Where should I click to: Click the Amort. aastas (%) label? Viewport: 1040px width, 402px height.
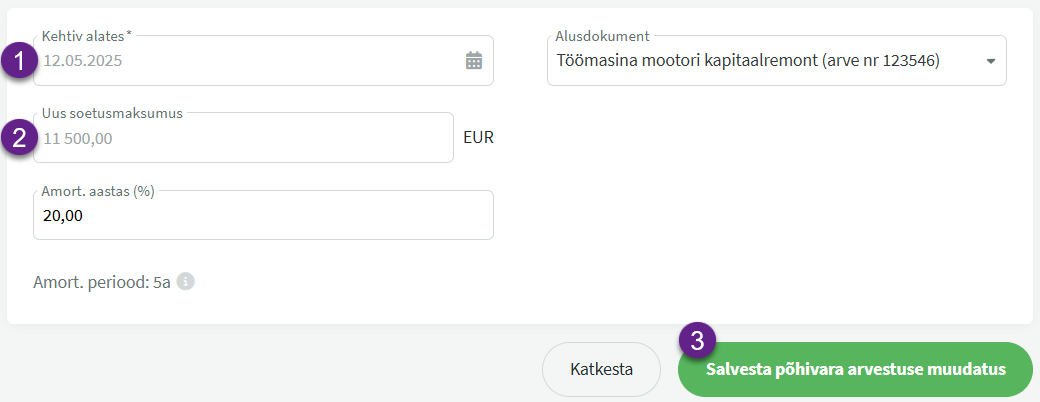click(x=98, y=192)
